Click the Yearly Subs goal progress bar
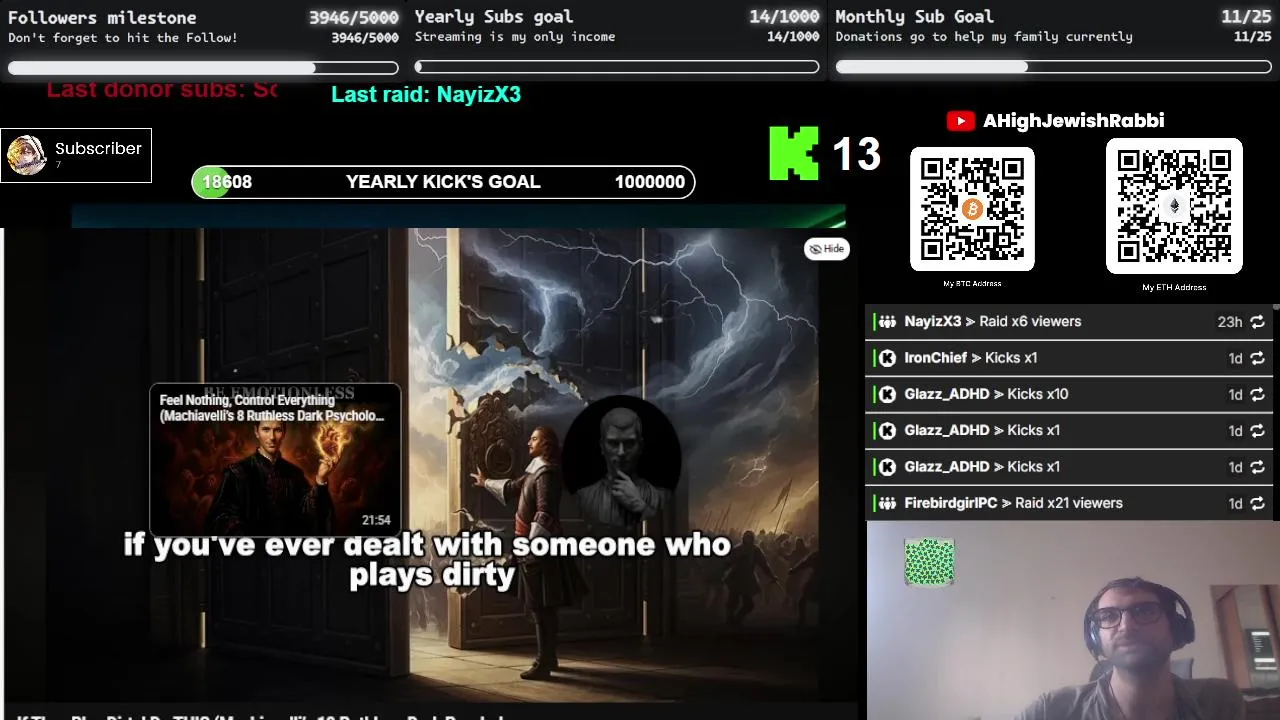The height and width of the screenshot is (720, 1280). 617,67
